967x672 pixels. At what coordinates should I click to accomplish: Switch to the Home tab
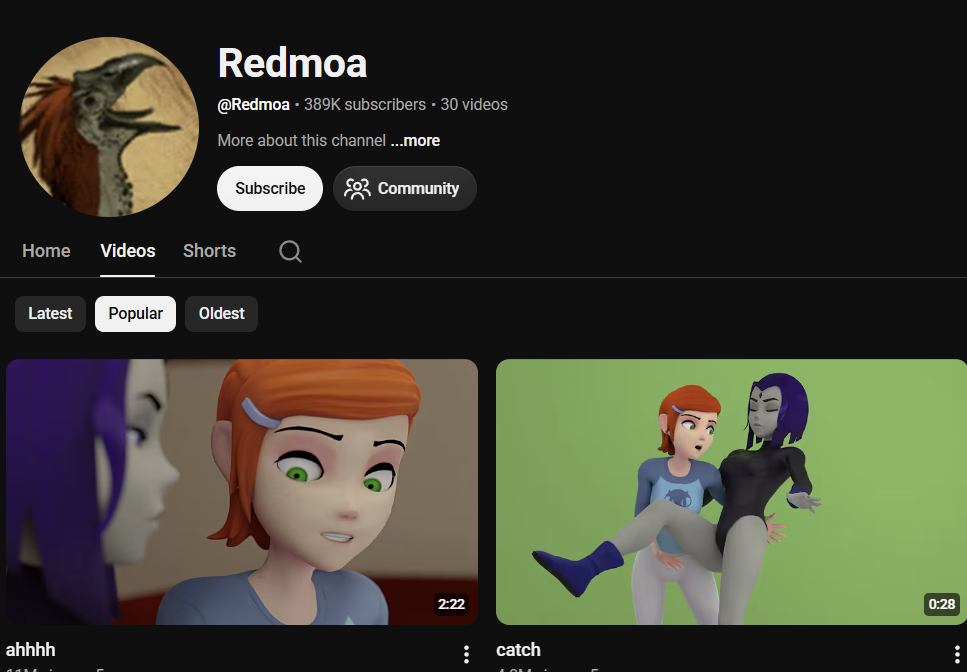click(46, 251)
